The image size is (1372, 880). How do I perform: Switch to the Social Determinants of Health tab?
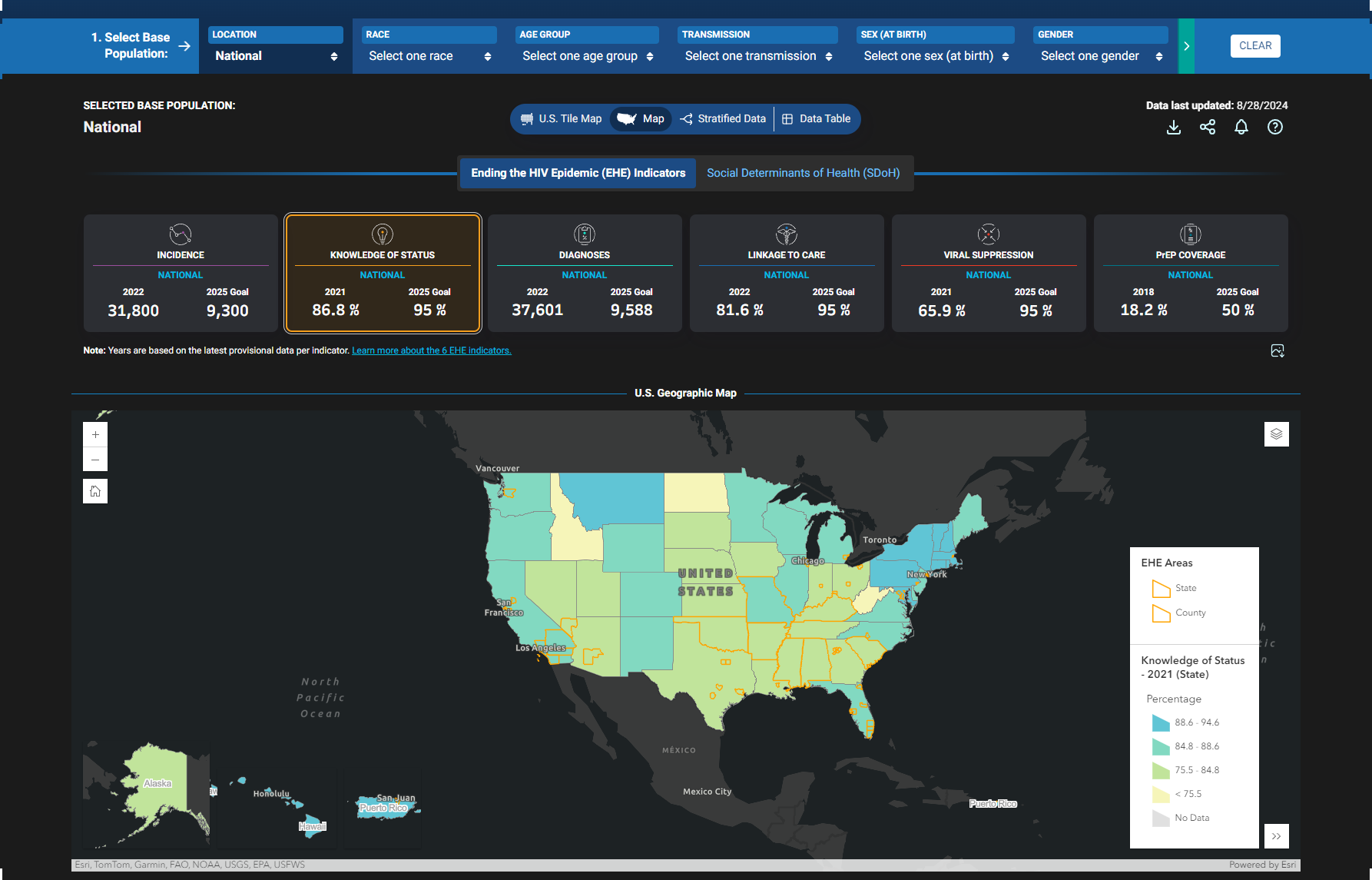tap(804, 173)
